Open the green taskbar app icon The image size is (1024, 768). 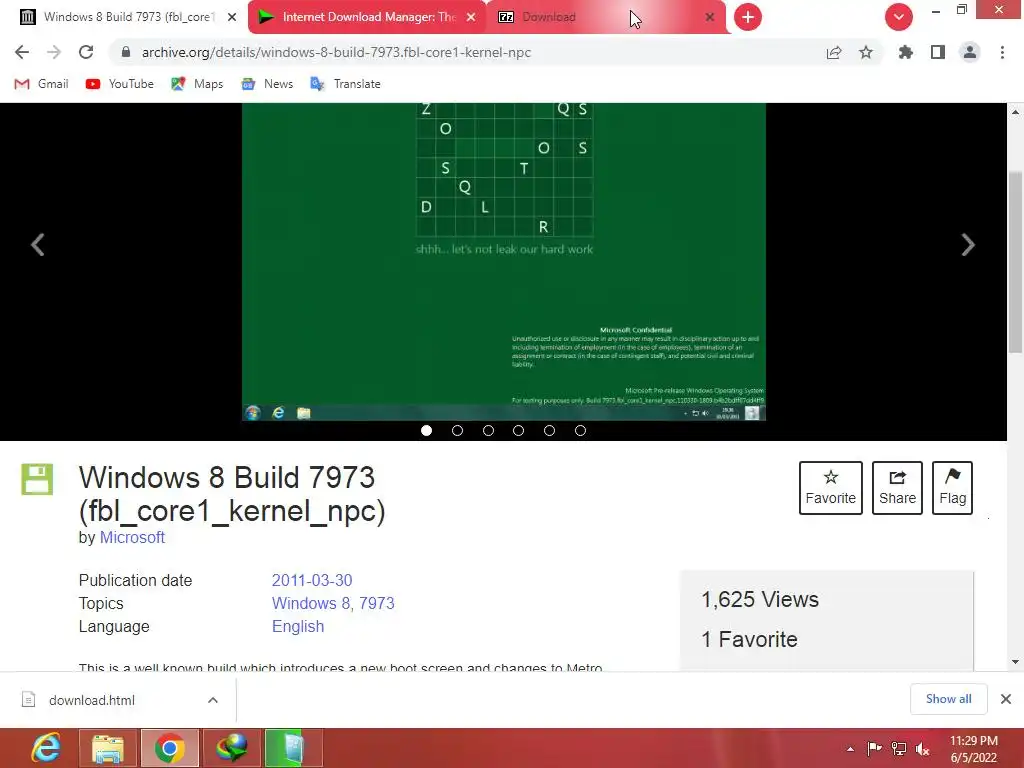coord(293,748)
